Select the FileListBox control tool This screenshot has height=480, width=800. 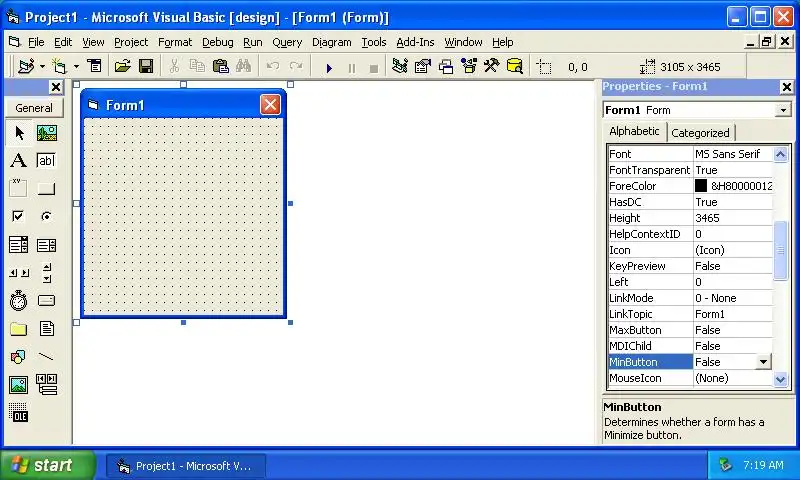[46, 329]
